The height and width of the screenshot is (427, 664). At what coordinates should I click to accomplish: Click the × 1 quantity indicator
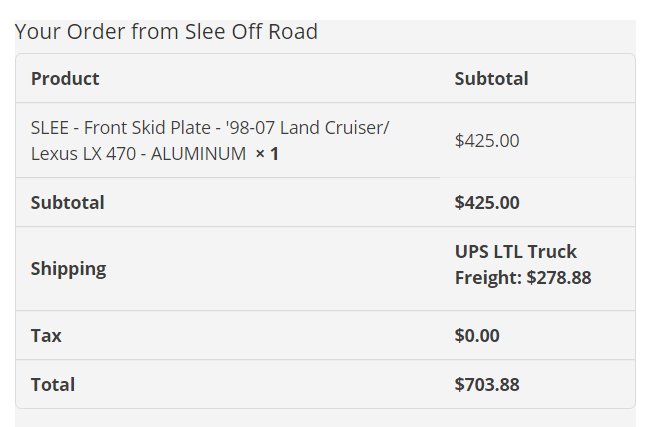(267, 154)
